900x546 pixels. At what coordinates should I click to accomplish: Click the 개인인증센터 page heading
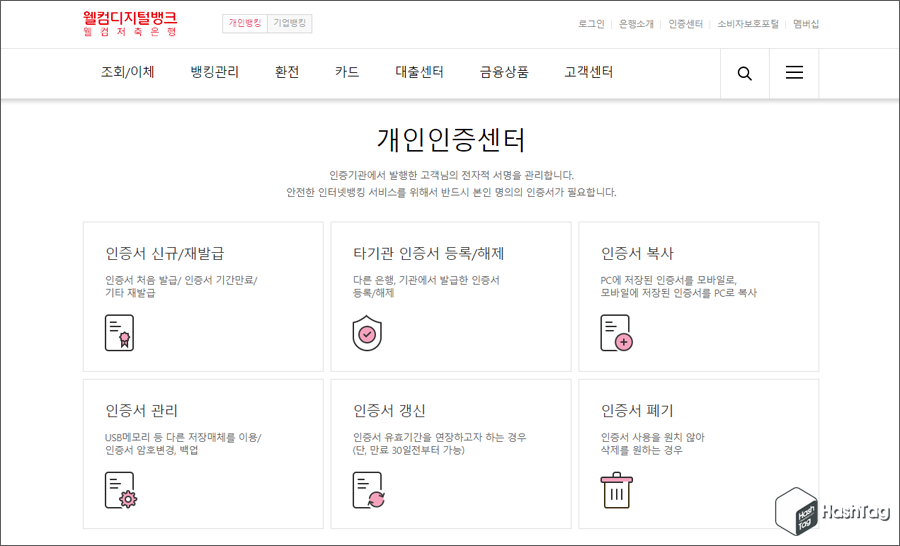pyautogui.click(x=451, y=140)
